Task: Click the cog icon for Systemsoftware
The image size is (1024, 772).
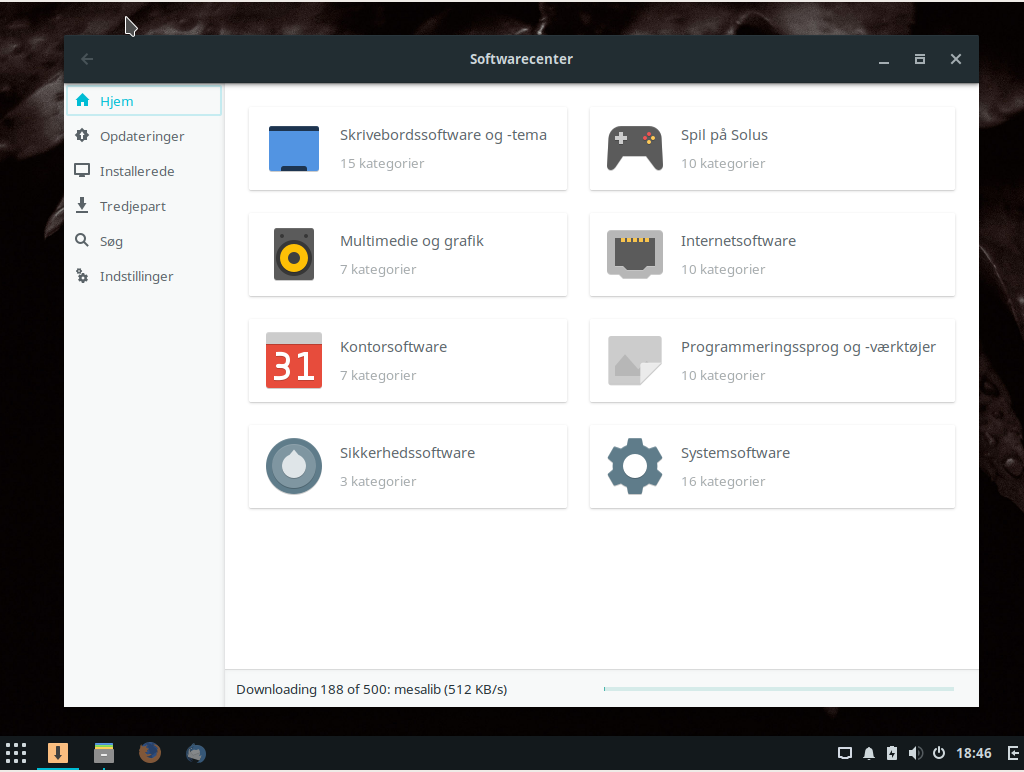Action: (x=635, y=466)
